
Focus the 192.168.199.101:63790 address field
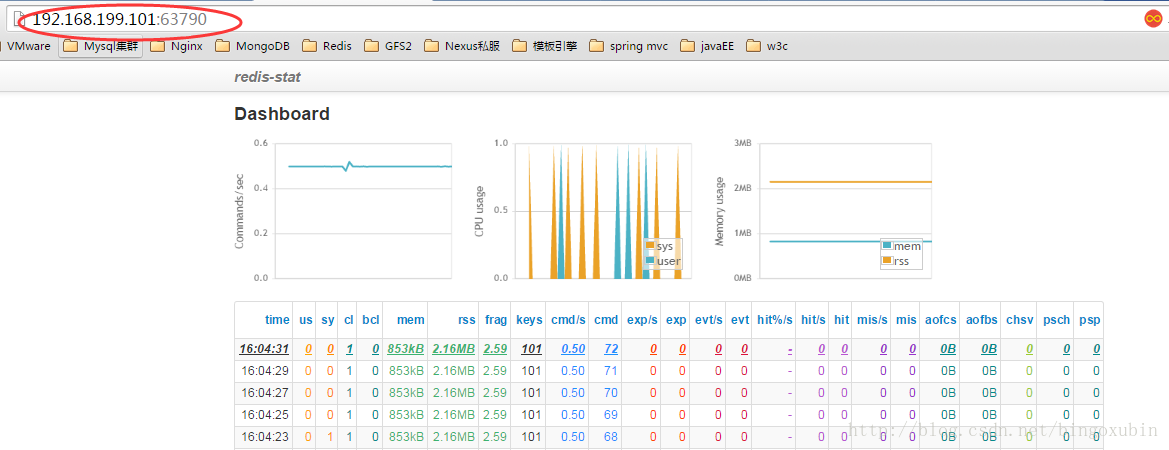pyautogui.click(x=582, y=19)
